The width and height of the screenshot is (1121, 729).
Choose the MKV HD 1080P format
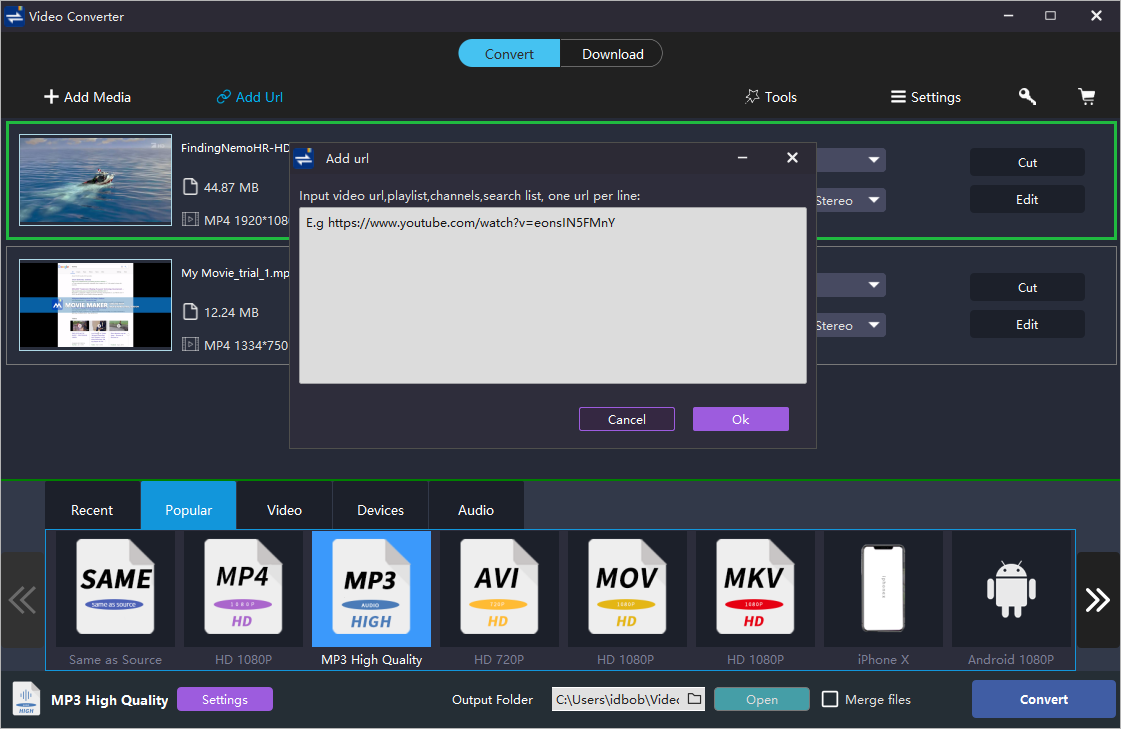coord(755,587)
